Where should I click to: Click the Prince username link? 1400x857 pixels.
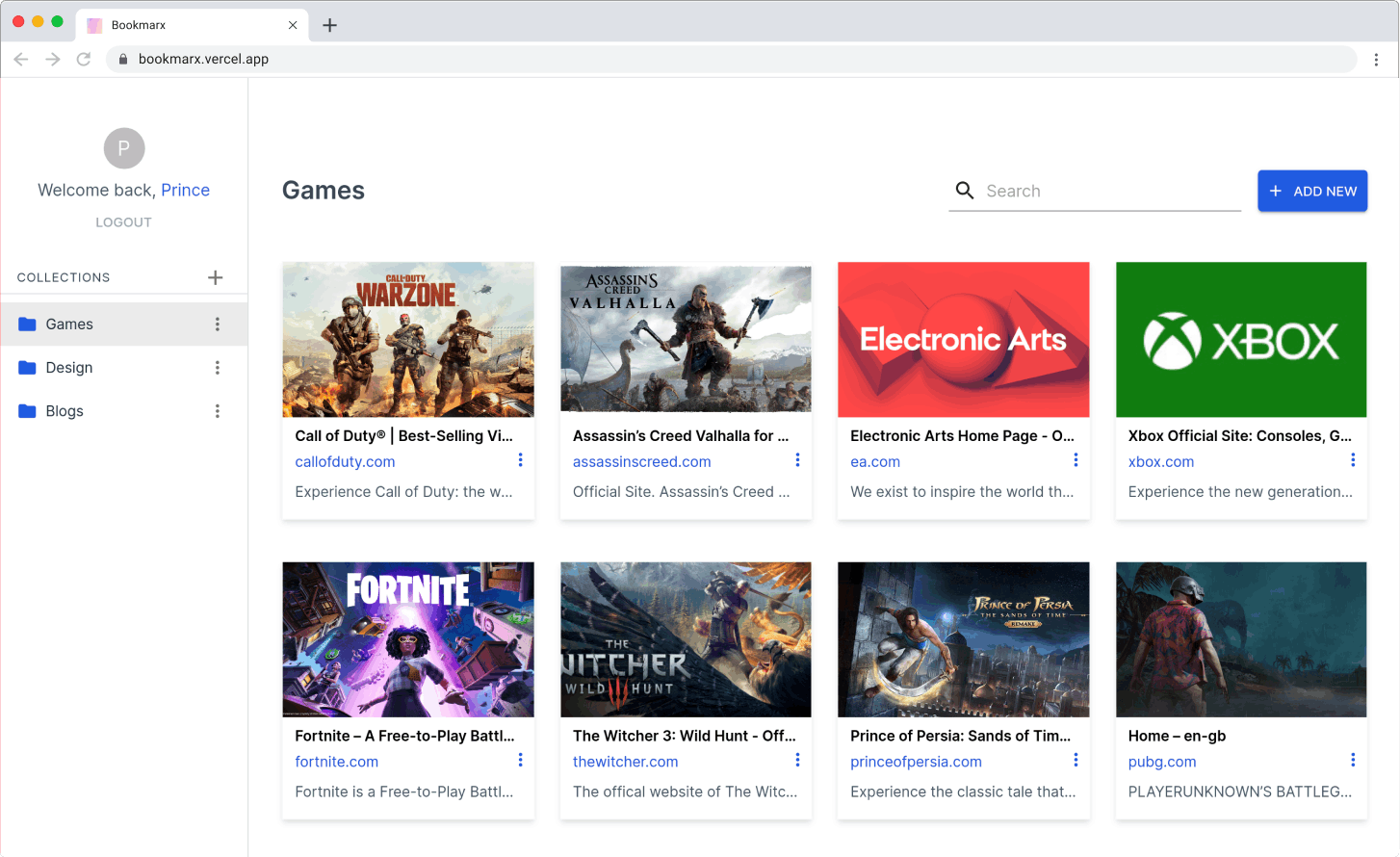(x=186, y=190)
